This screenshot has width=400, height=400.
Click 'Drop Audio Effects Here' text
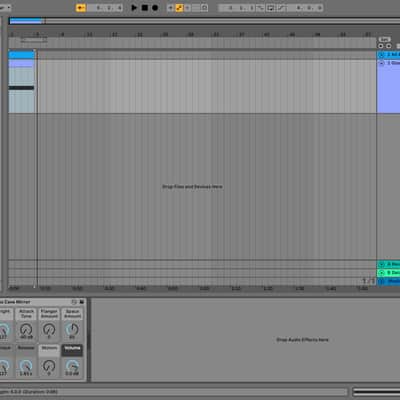[302, 340]
